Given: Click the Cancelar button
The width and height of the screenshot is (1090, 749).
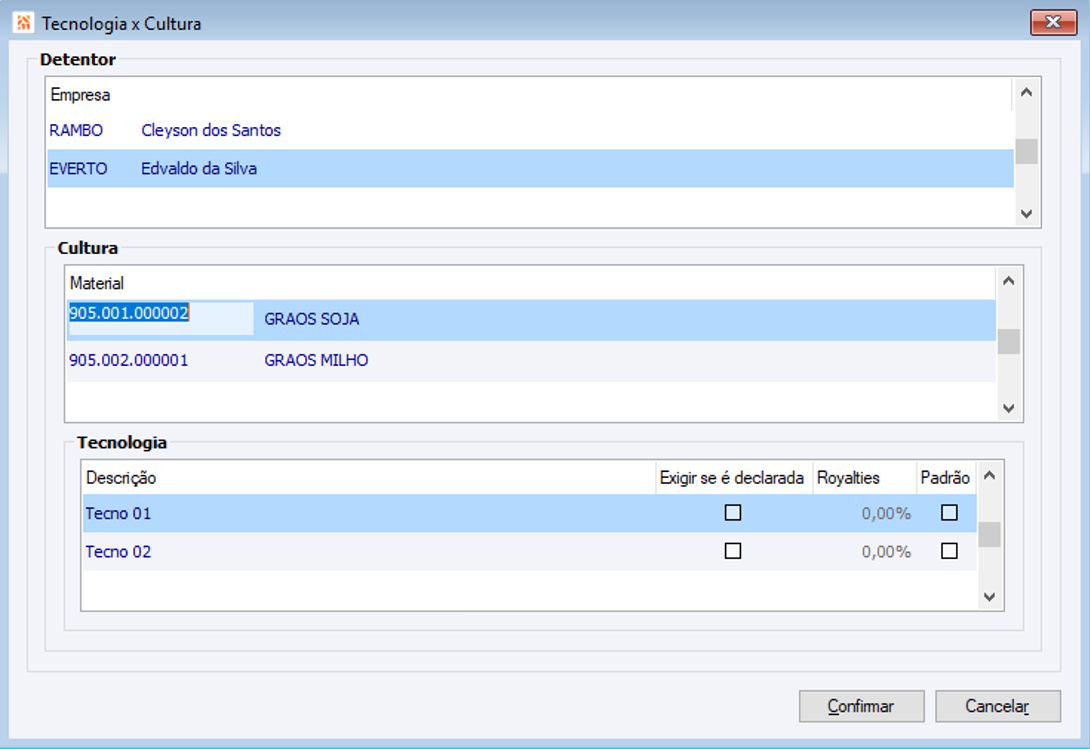Looking at the screenshot, I should point(998,706).
